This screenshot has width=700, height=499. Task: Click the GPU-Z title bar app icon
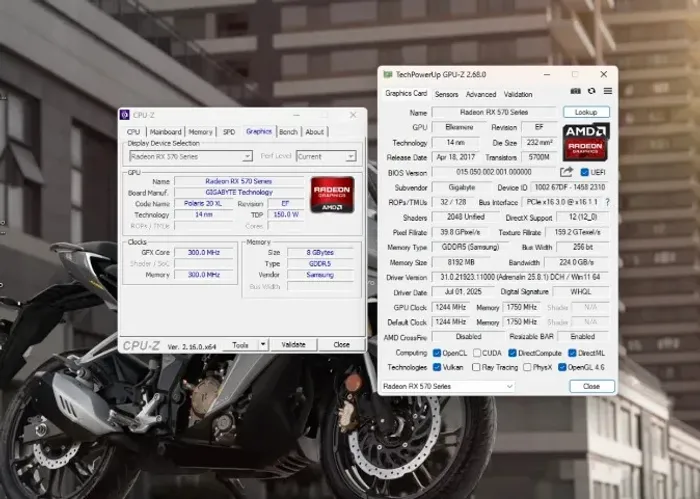click(388, 75)
